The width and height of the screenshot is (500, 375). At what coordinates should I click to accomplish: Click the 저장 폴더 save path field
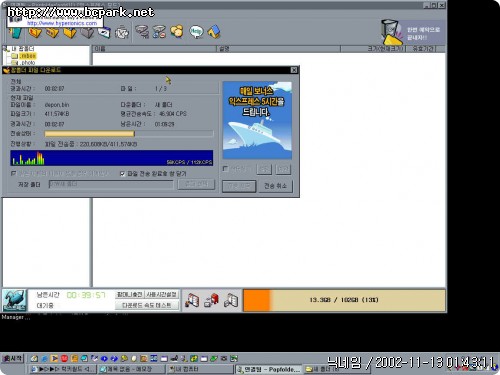(x=111, y=184)
